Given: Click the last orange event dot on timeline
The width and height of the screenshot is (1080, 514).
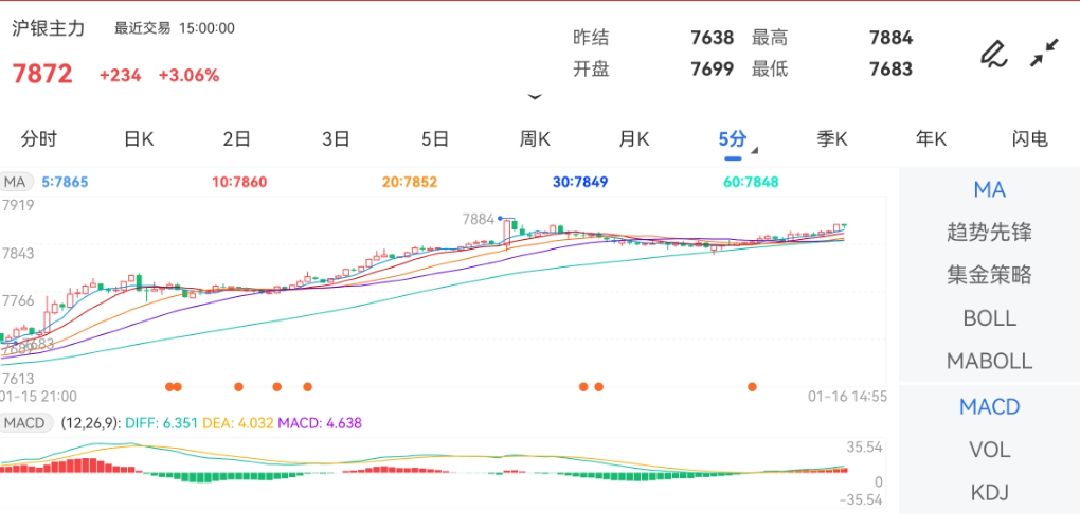Looking at the screenshot, I should (x=752, y=387).
